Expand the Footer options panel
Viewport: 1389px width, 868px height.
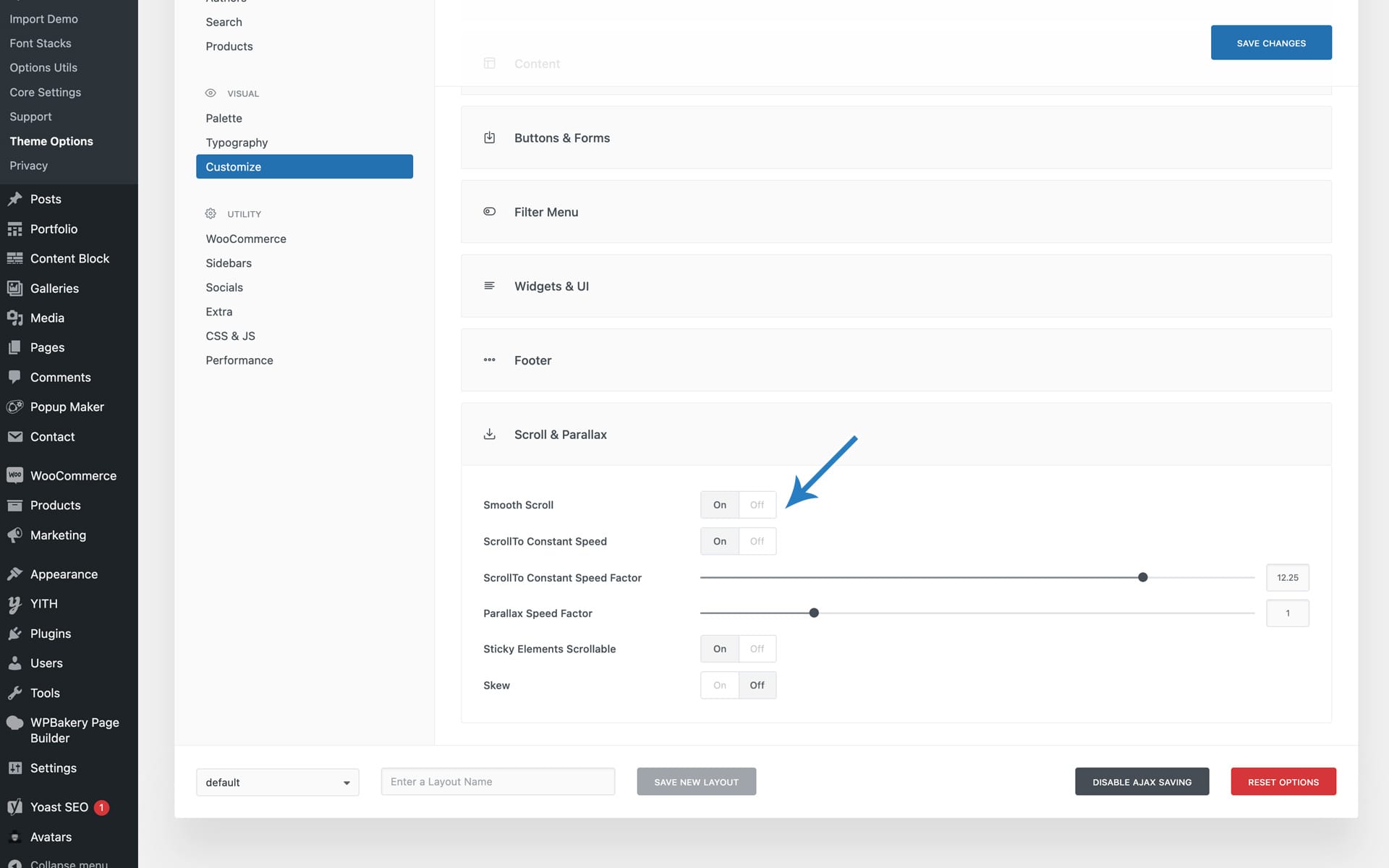coord(896,360)
